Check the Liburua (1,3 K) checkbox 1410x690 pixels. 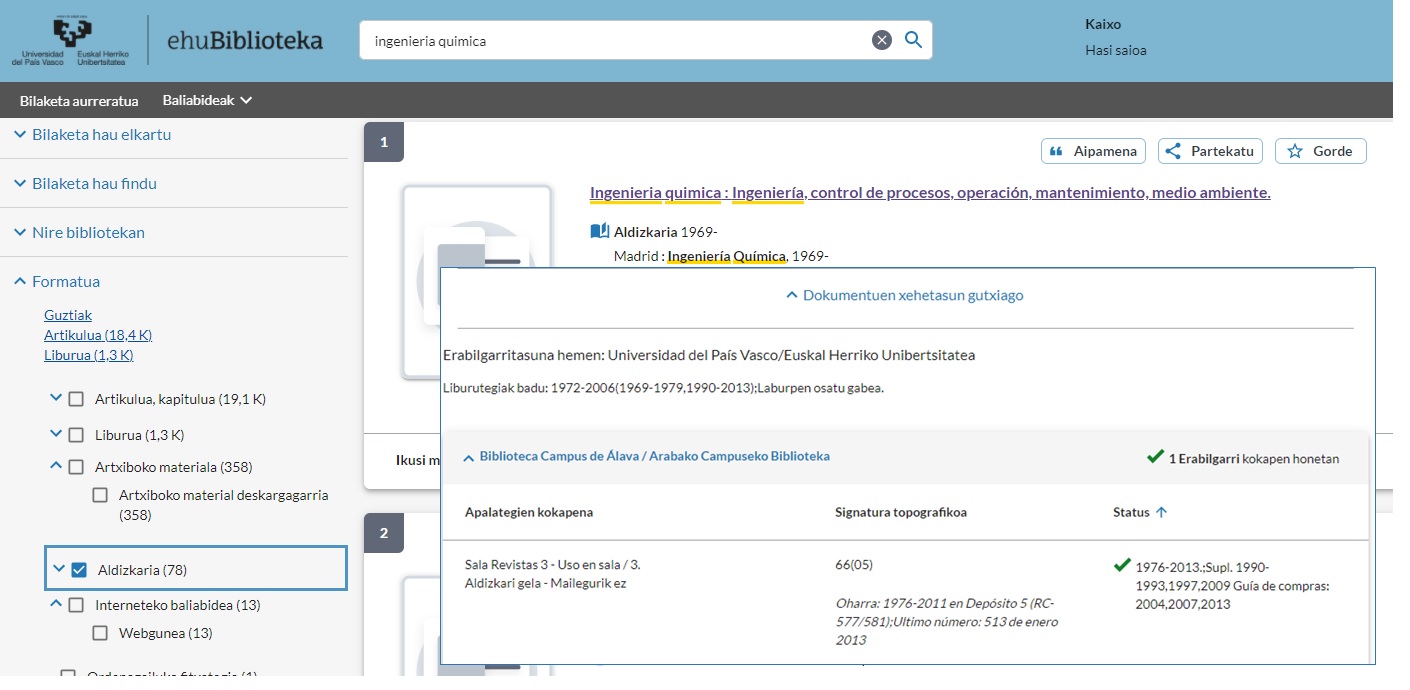click(x=76, y=435)
